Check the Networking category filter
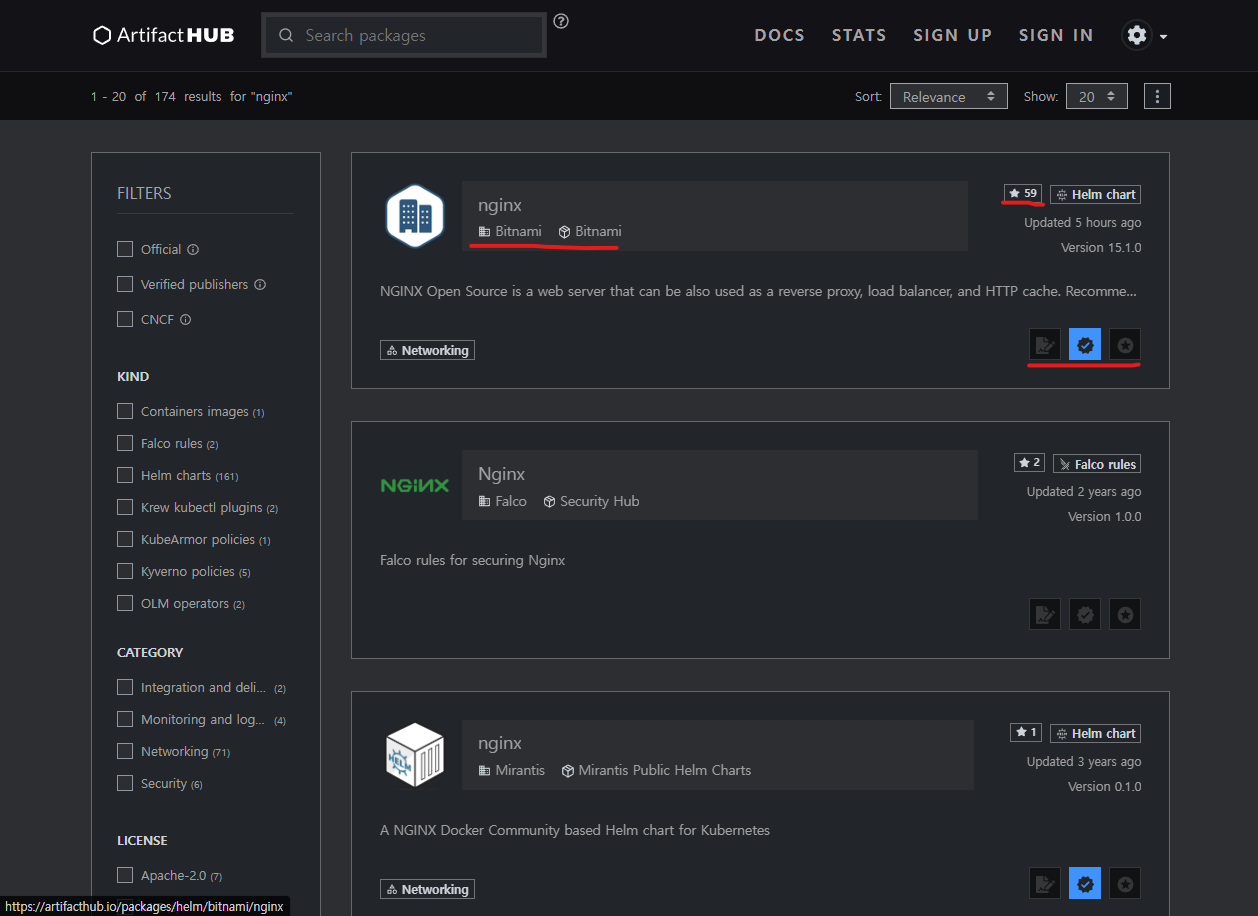 click(125, 751)
